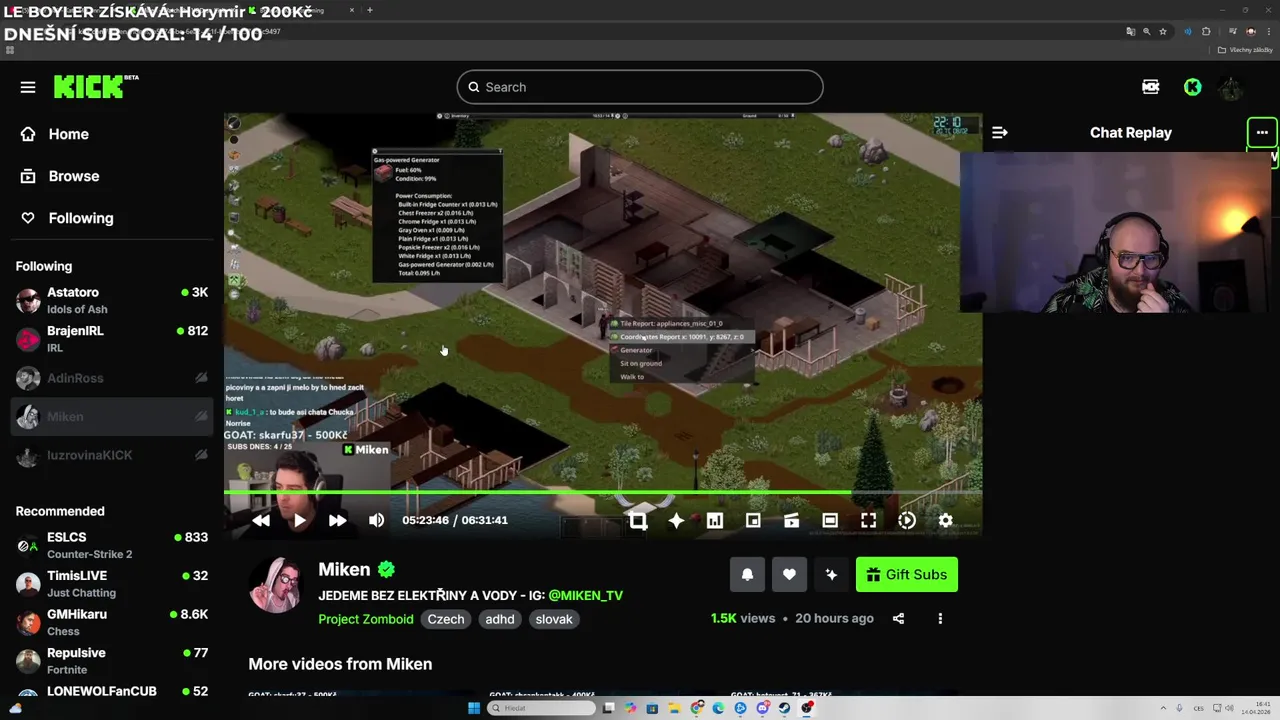Open BrajenIRL's channel in Following
Viewport: 1280px width, 720px height.
(112, 339)
